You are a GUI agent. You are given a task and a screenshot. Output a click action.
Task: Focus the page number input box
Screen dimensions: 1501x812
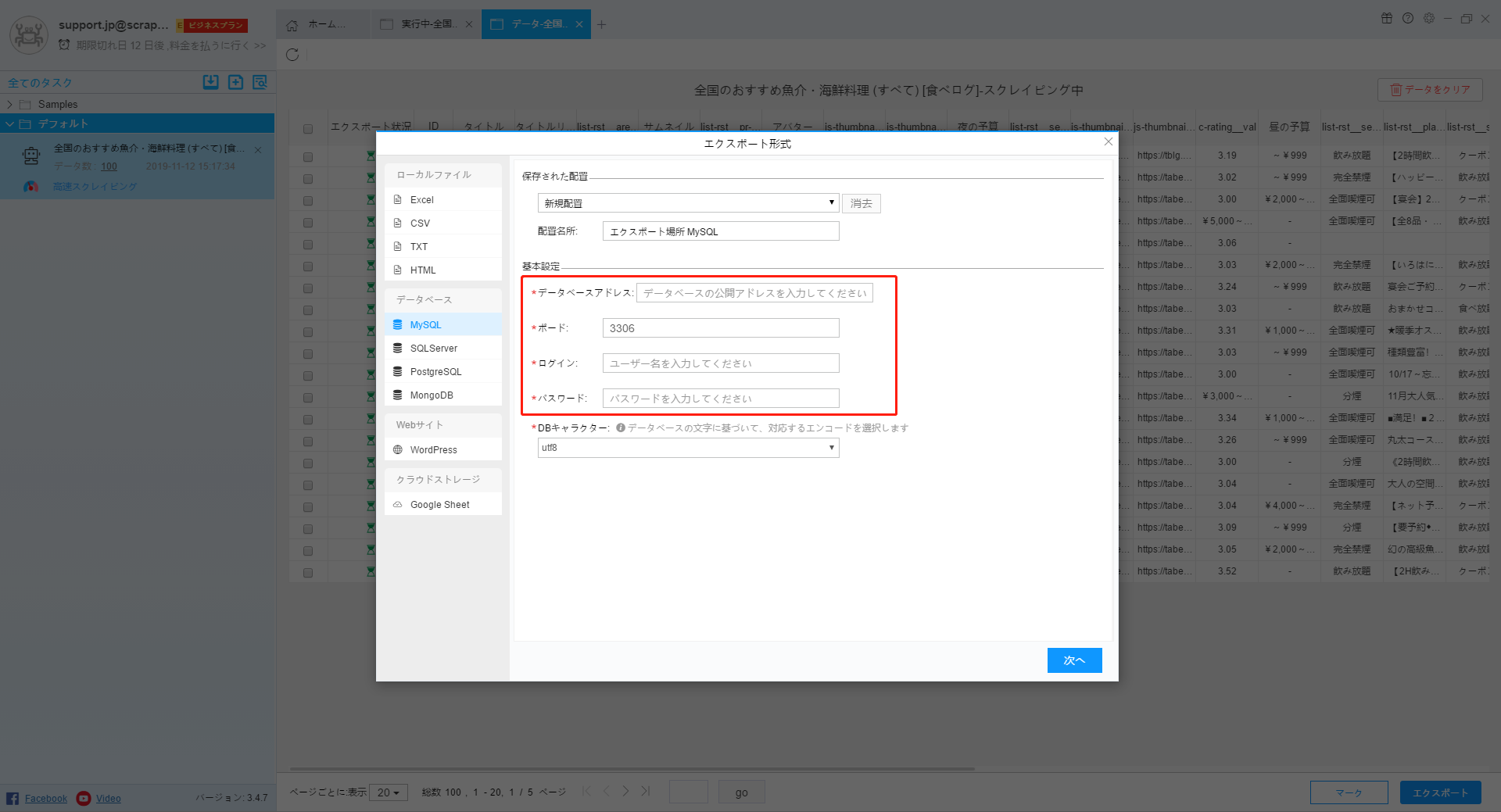point(689,792)
